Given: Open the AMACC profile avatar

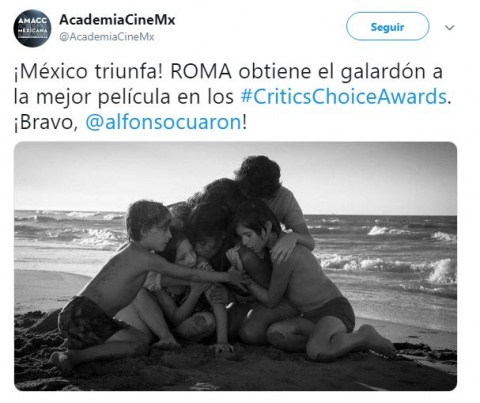Looking at the screenshot, I should click(x=32, y=28).
